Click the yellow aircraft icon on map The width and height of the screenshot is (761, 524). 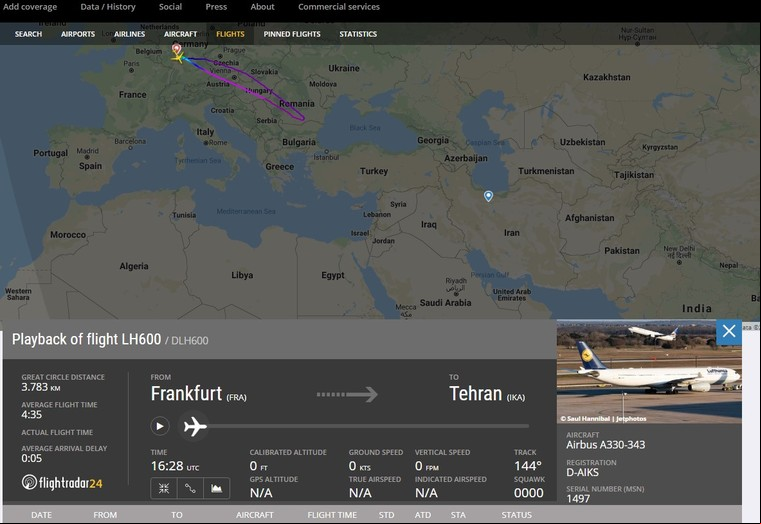(x=178, y=58)
